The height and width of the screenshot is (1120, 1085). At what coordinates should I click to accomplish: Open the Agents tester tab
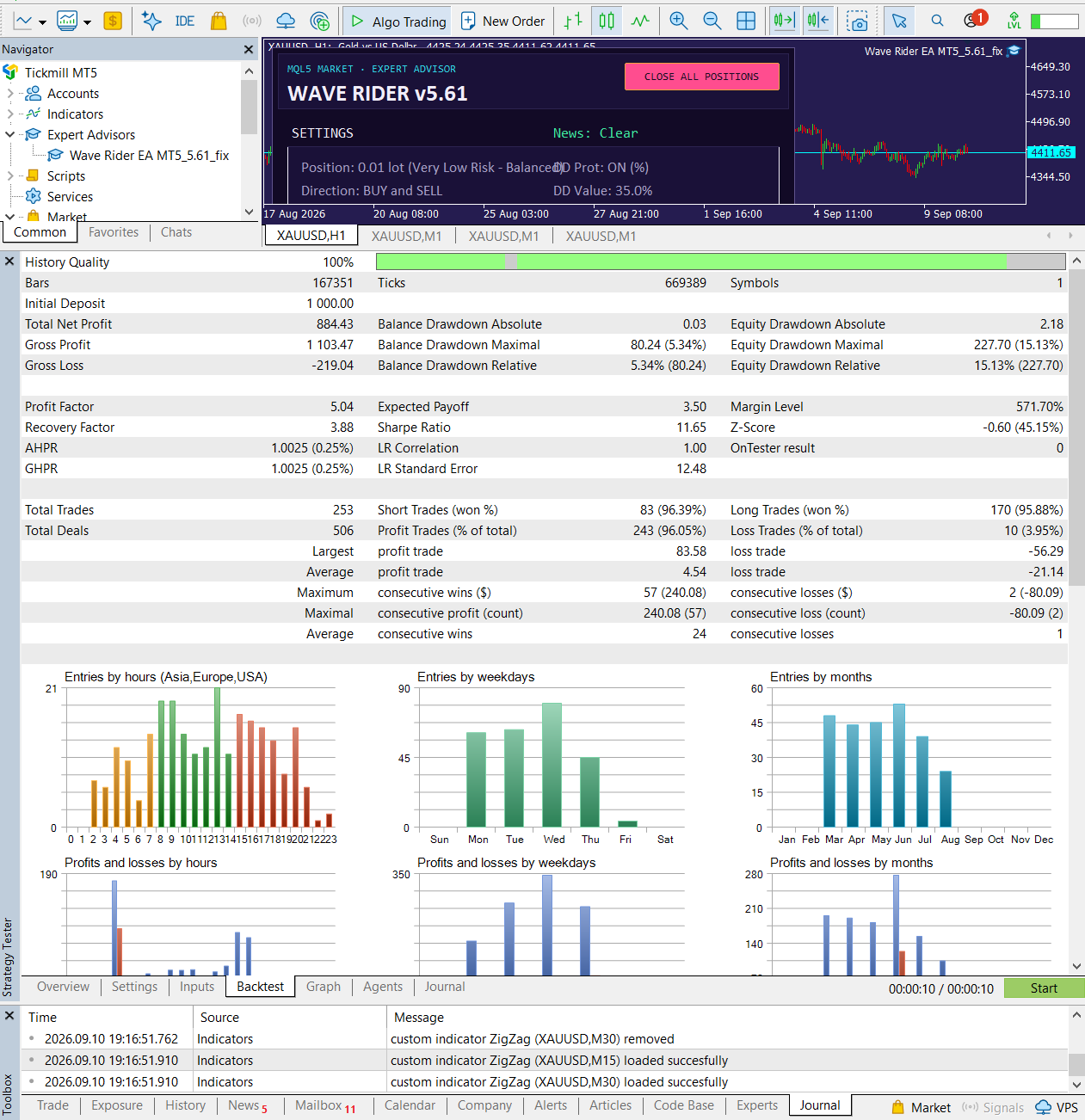click(383, 987)
